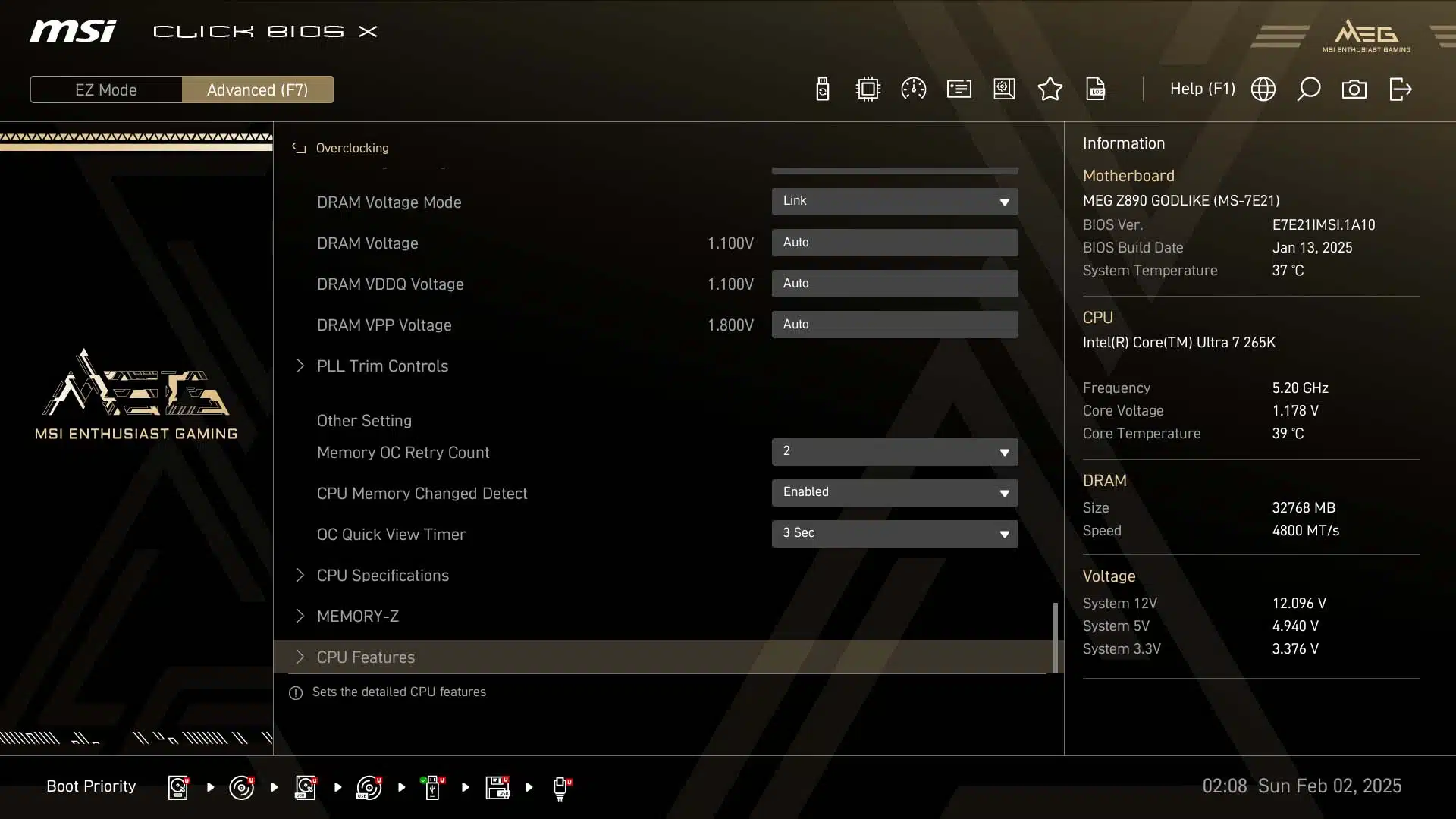Click the MEG Z890 GODLIKE motherboard name
This screenshot has width=1456, height=819.
pos(1181,201)
